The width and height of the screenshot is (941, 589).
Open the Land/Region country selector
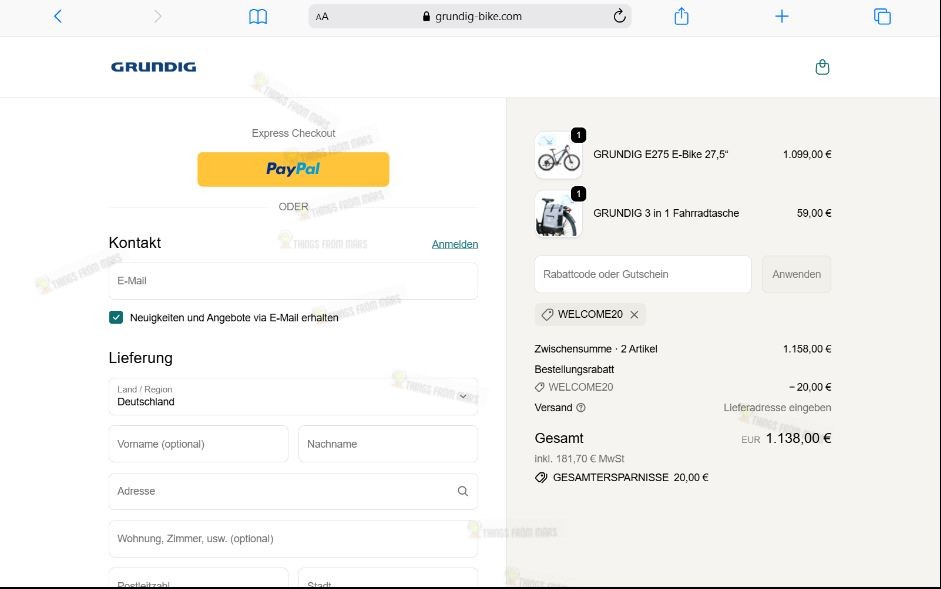pos(293,395)
